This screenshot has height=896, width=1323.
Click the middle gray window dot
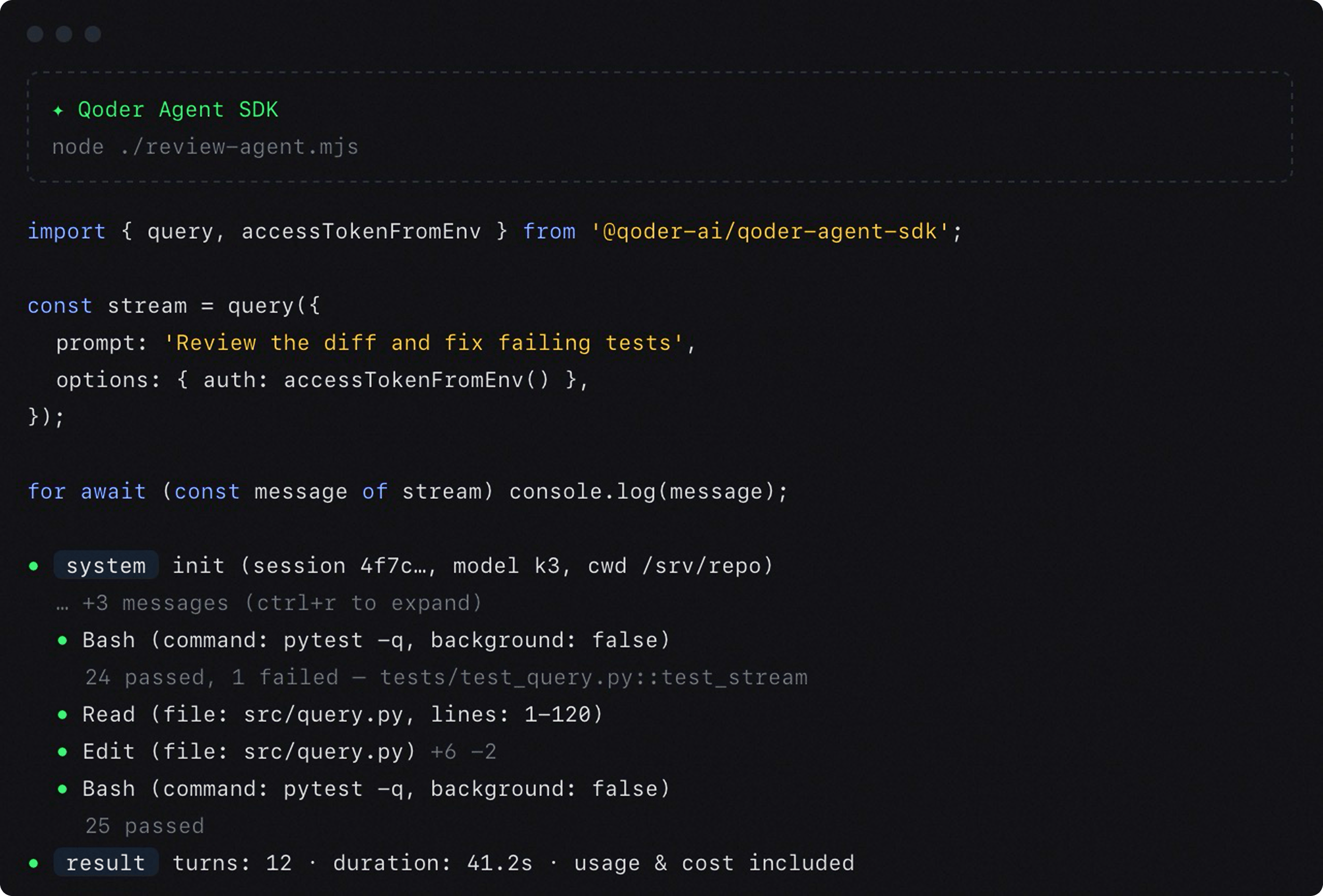[64, 34]
